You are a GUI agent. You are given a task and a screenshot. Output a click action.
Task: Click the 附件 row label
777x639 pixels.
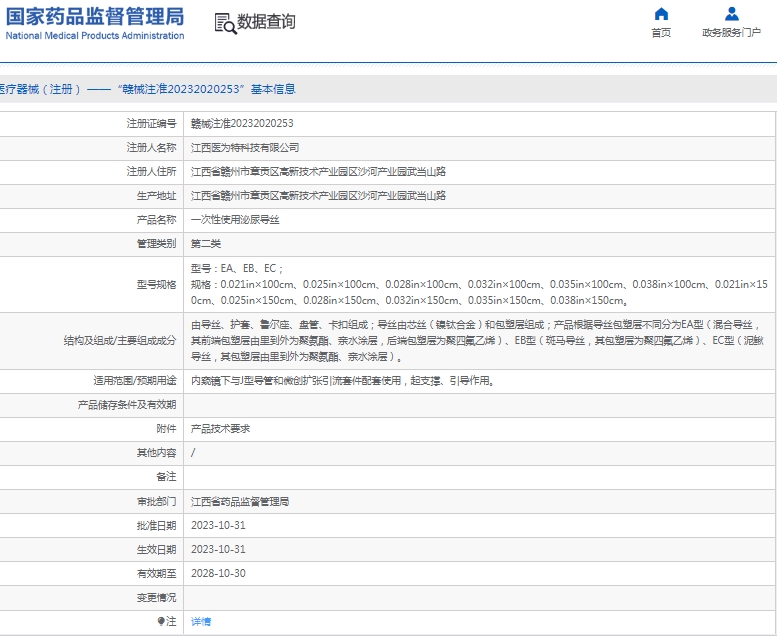point(166,429)
